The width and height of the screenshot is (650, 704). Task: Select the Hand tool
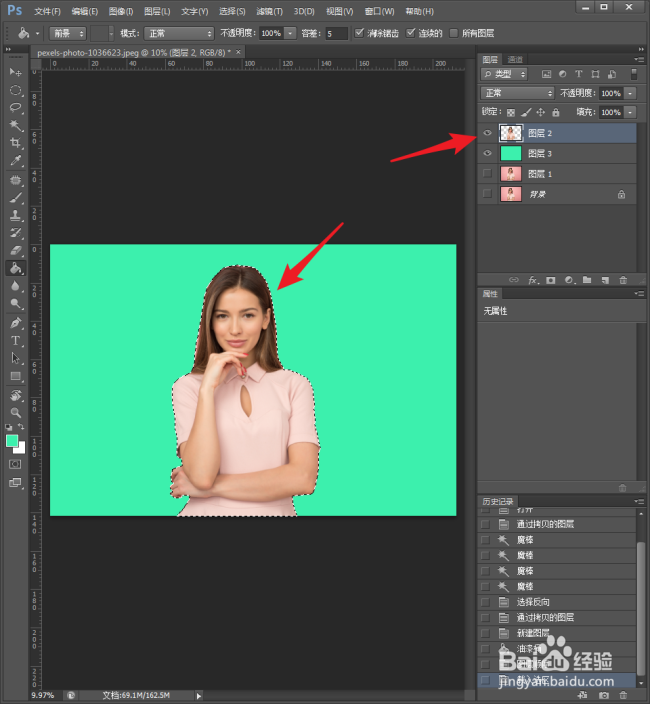coord(16,396)
